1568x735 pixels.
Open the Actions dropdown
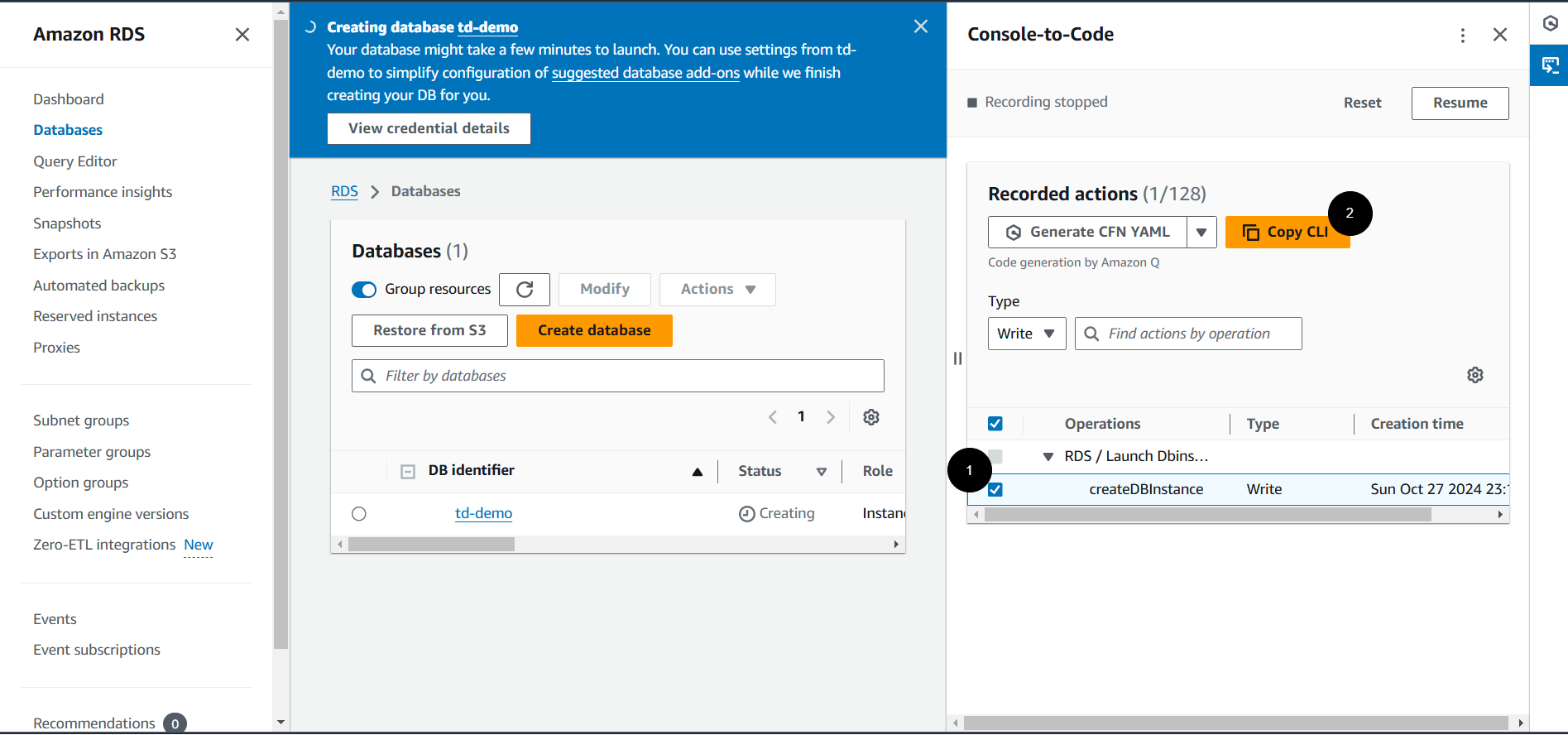pos(717,290)
